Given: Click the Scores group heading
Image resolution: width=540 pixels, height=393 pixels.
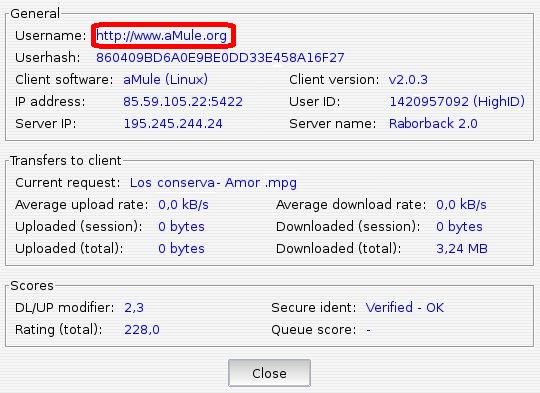Looking at the screenshot, I should click(32, 286).
